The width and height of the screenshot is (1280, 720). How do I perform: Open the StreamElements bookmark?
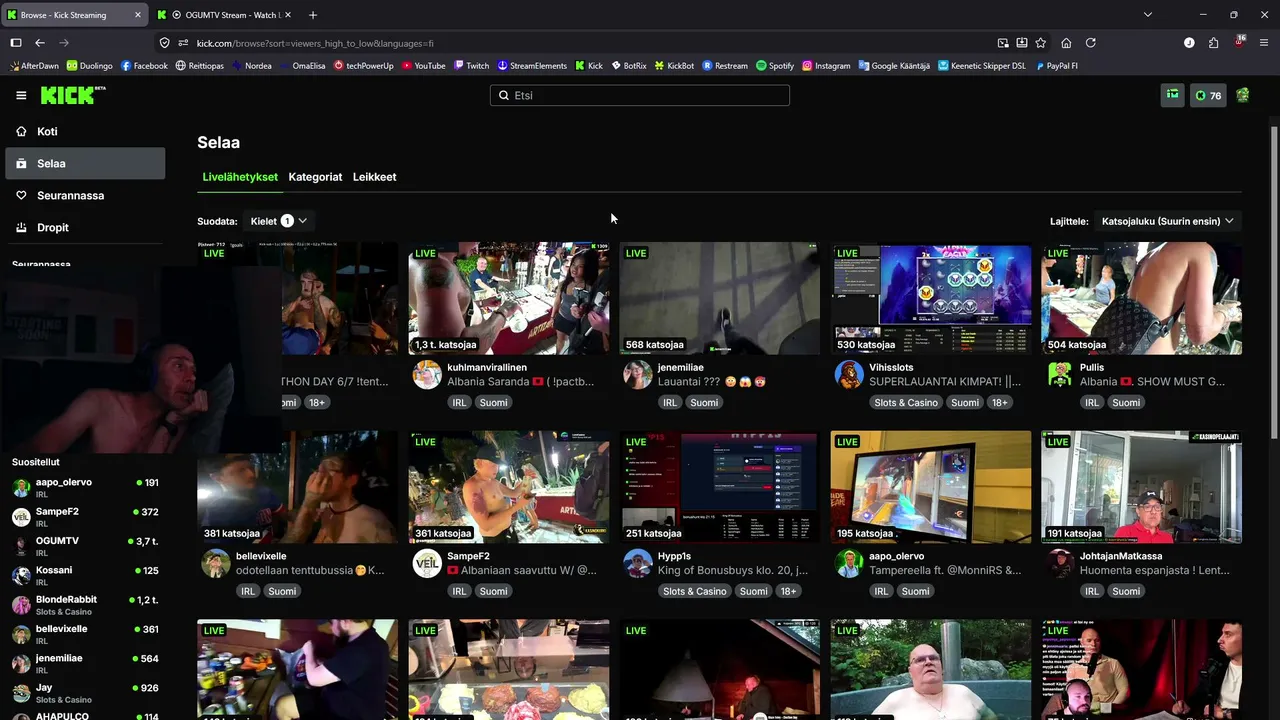[532, 66]
